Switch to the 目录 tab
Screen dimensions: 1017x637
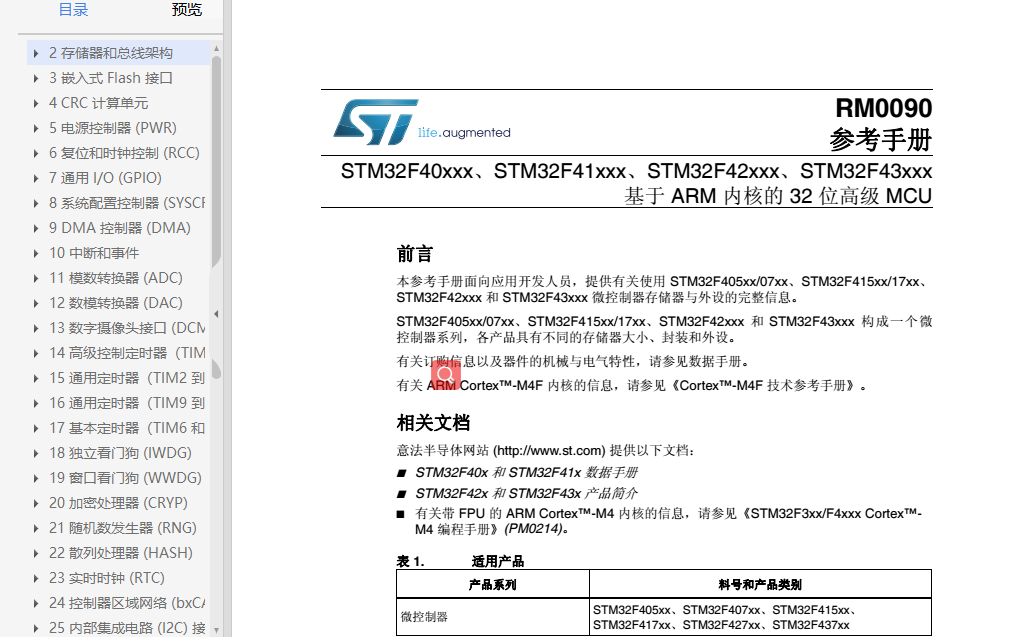[73, 10]
